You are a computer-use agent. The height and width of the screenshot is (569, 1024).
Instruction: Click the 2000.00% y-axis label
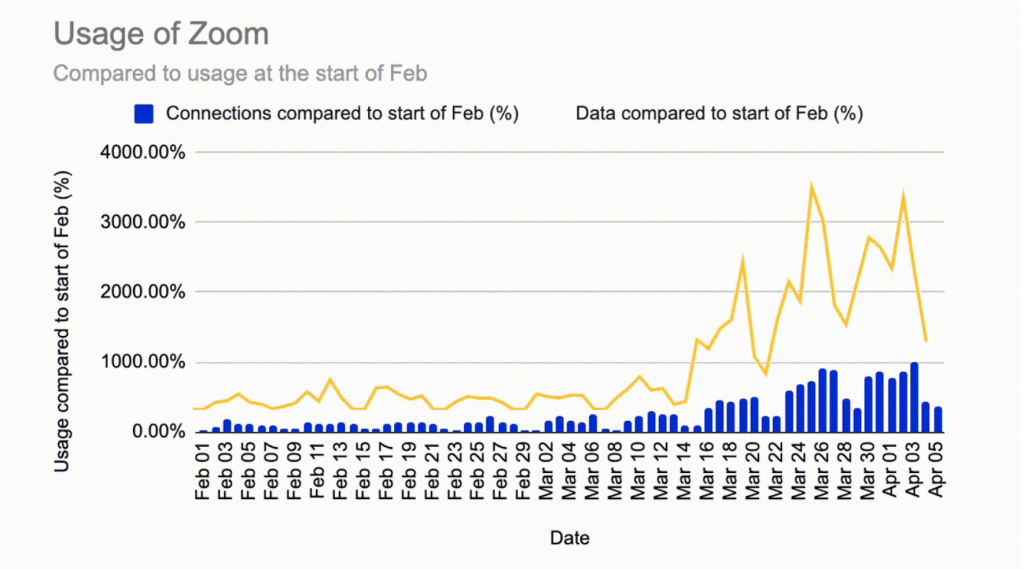[143, 292]
